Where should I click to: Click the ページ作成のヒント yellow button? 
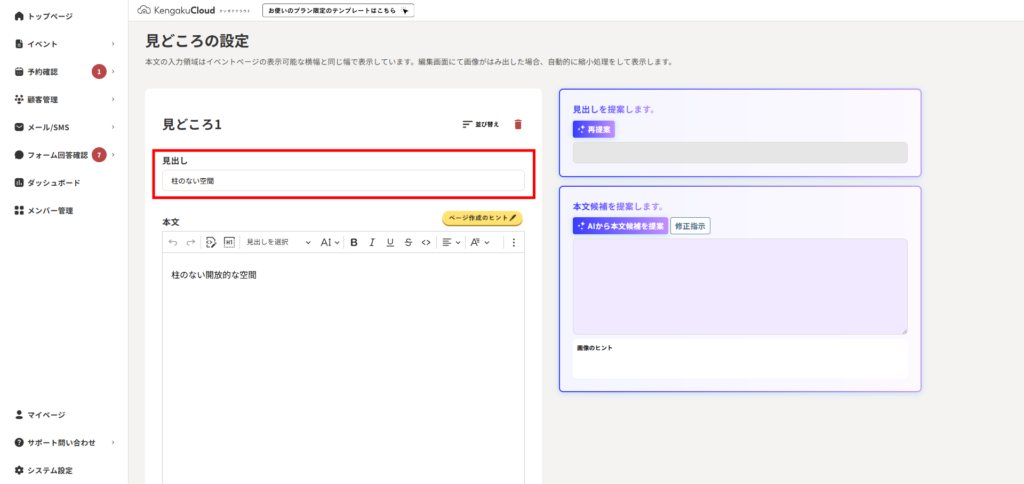(x=482, y=217)
